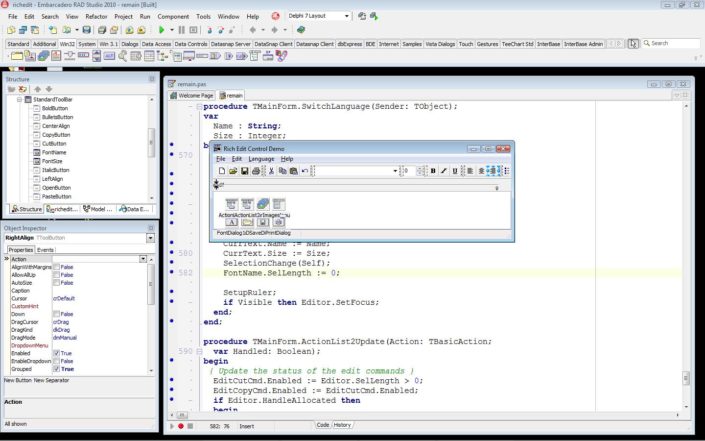Click the green Run button in toolbar
The image size is (705, 441).
tap(160, 30)
